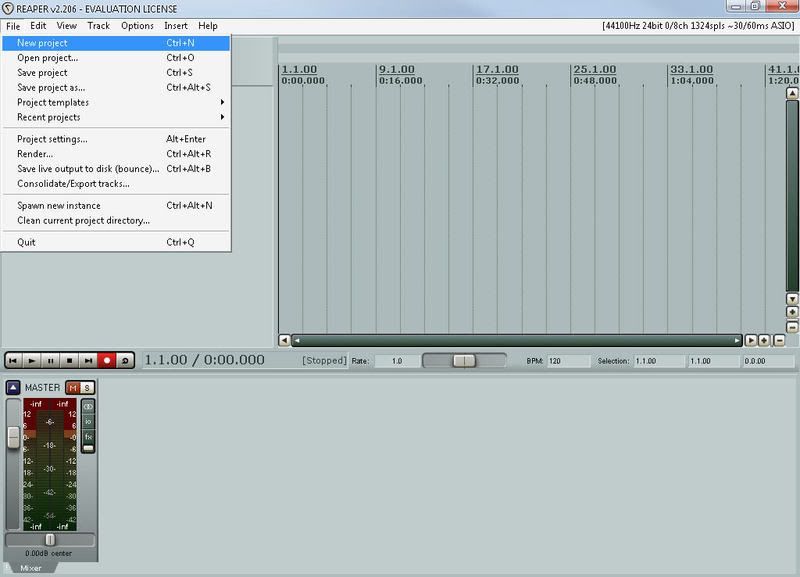Image resolution: width=800 pixels, height=577 pixels.
Task: Click the vertical scrollbar up arrow
Action: click(x=792, y=93)
